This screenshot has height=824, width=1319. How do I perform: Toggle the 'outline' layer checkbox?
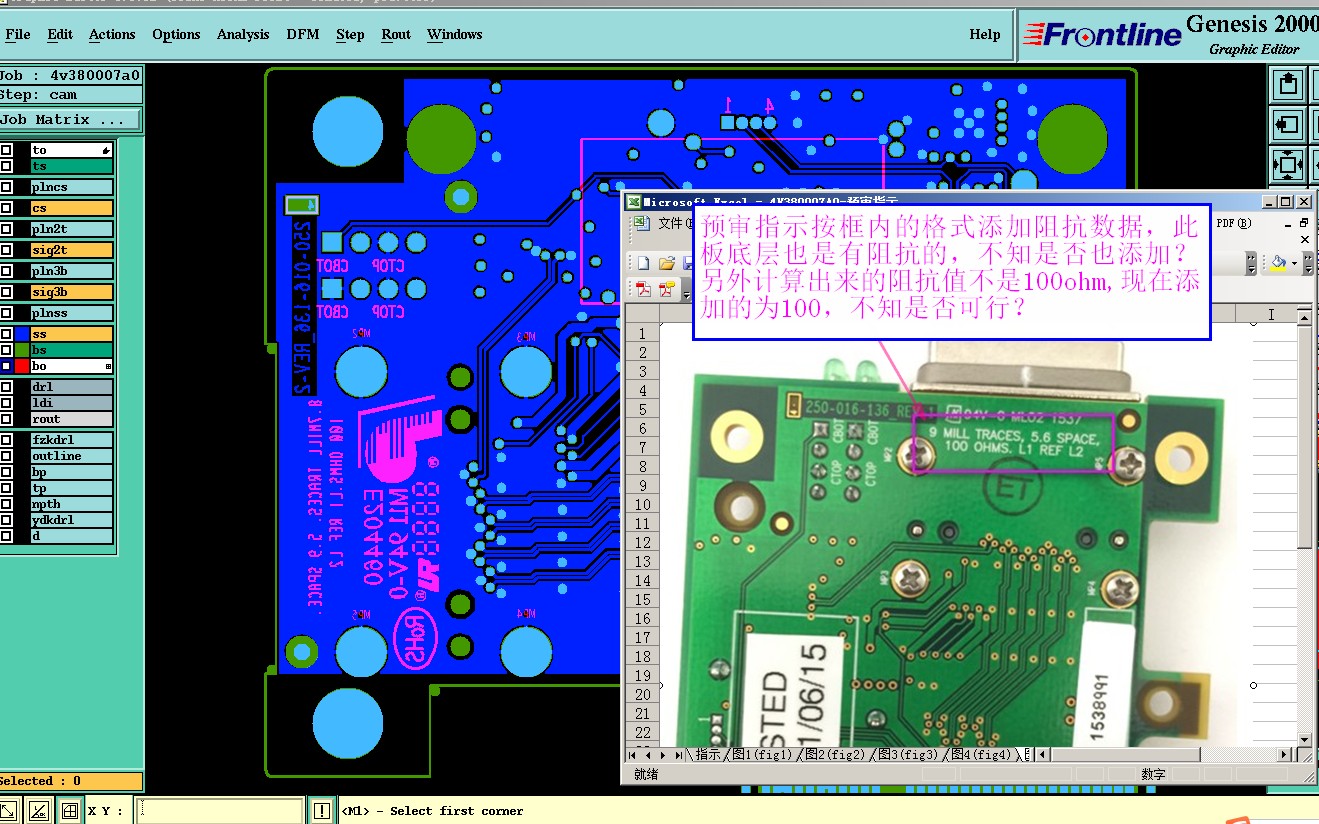coord(7,456)
